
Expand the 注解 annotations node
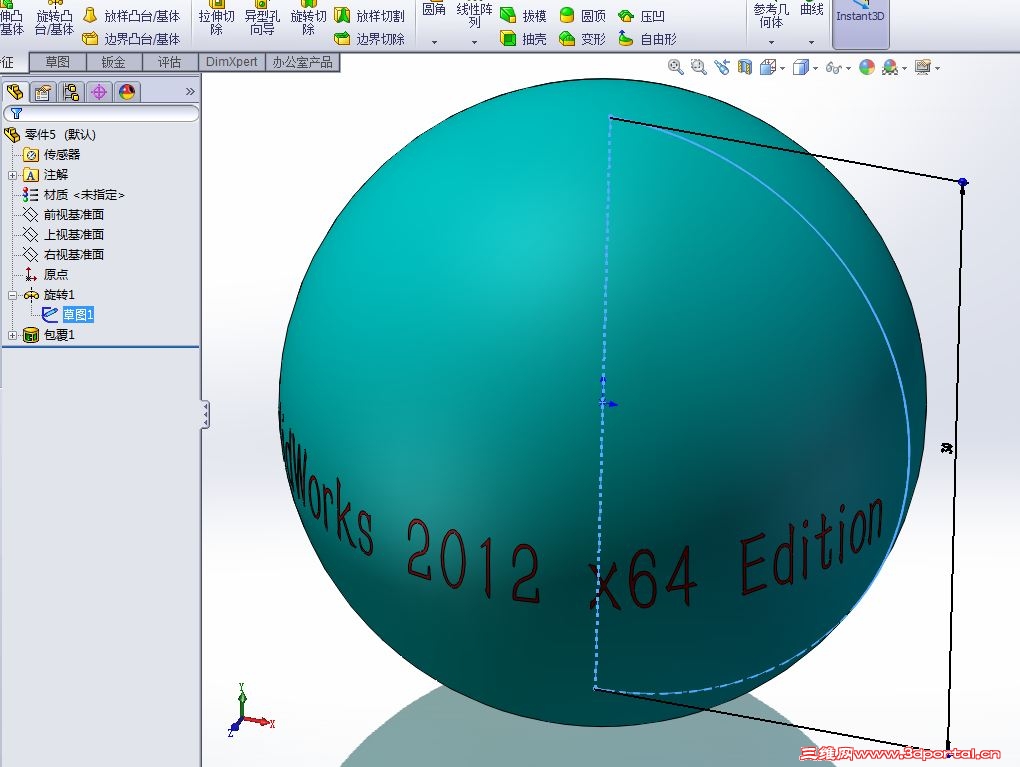12,175
